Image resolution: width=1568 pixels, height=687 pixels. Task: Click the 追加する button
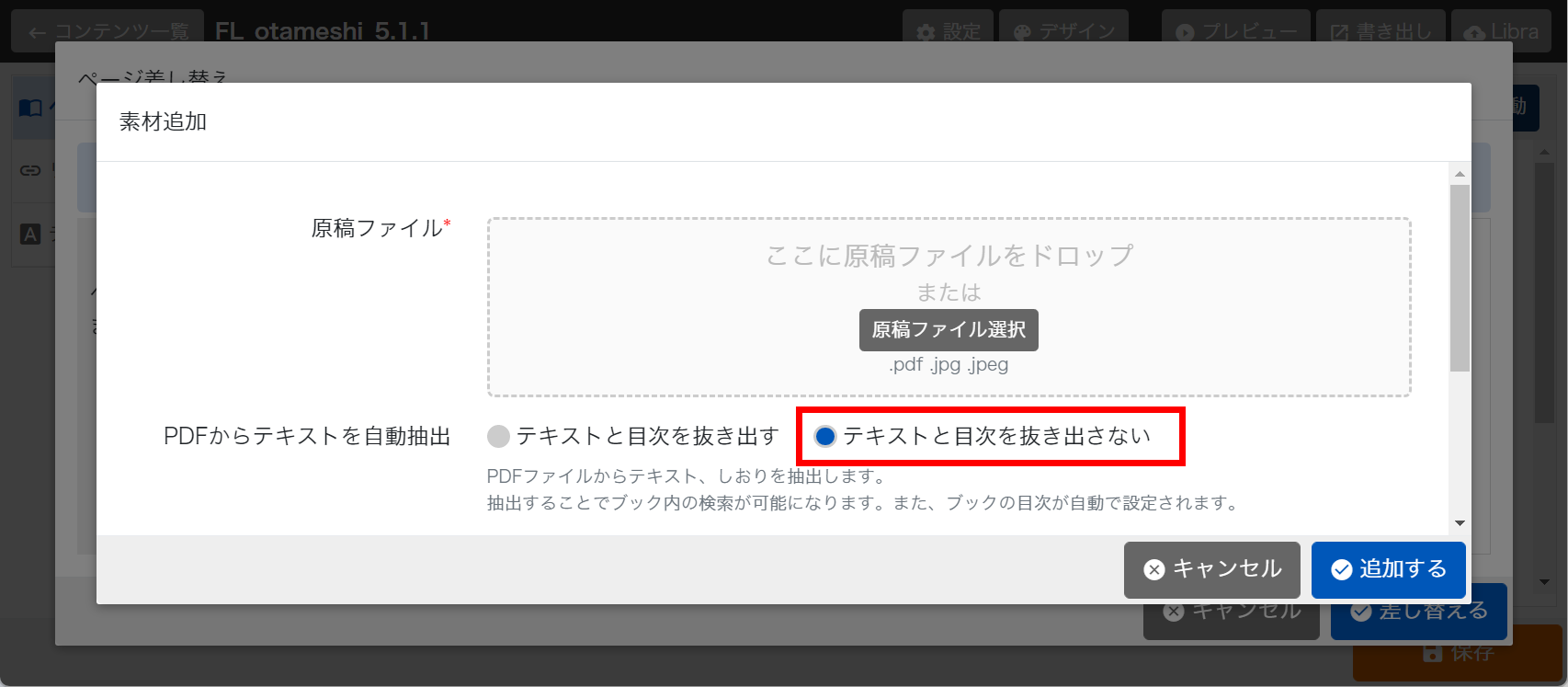point(1388,569)
